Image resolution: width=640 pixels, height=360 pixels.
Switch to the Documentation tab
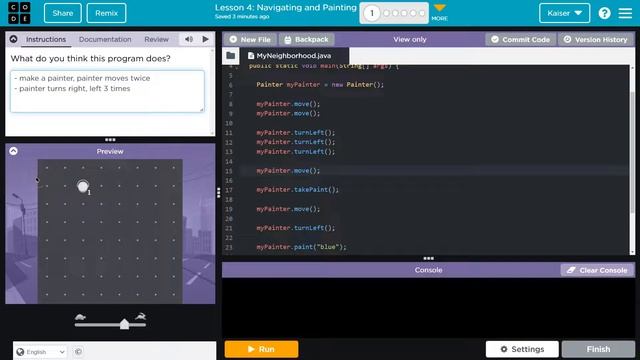tap(105, 39)
